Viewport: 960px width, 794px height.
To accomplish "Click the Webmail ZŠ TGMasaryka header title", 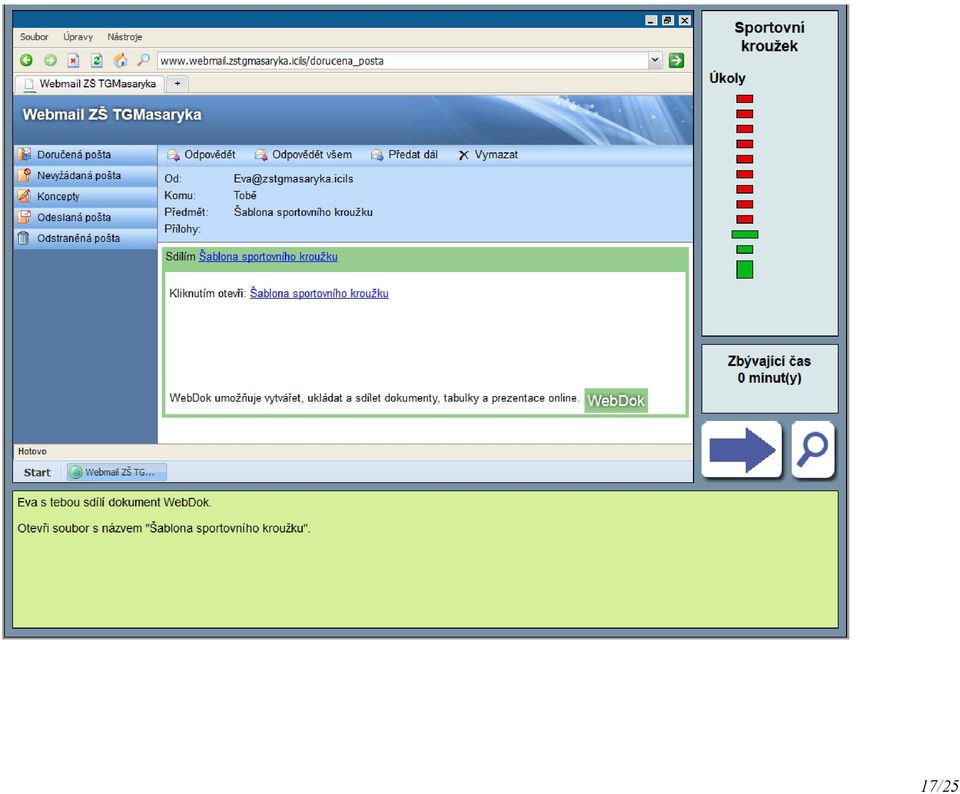I will click(x=112, y=114).
